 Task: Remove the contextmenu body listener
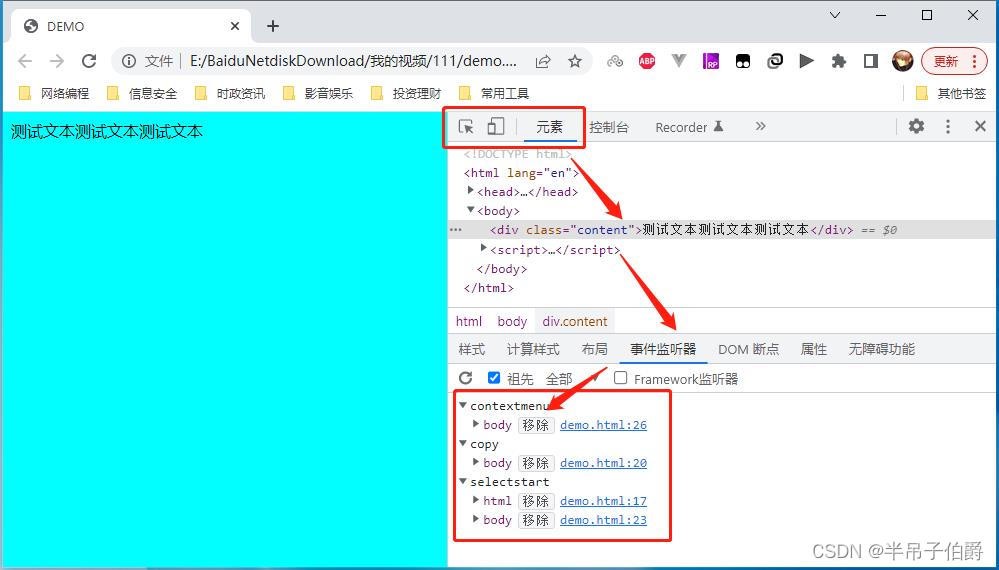536,425
